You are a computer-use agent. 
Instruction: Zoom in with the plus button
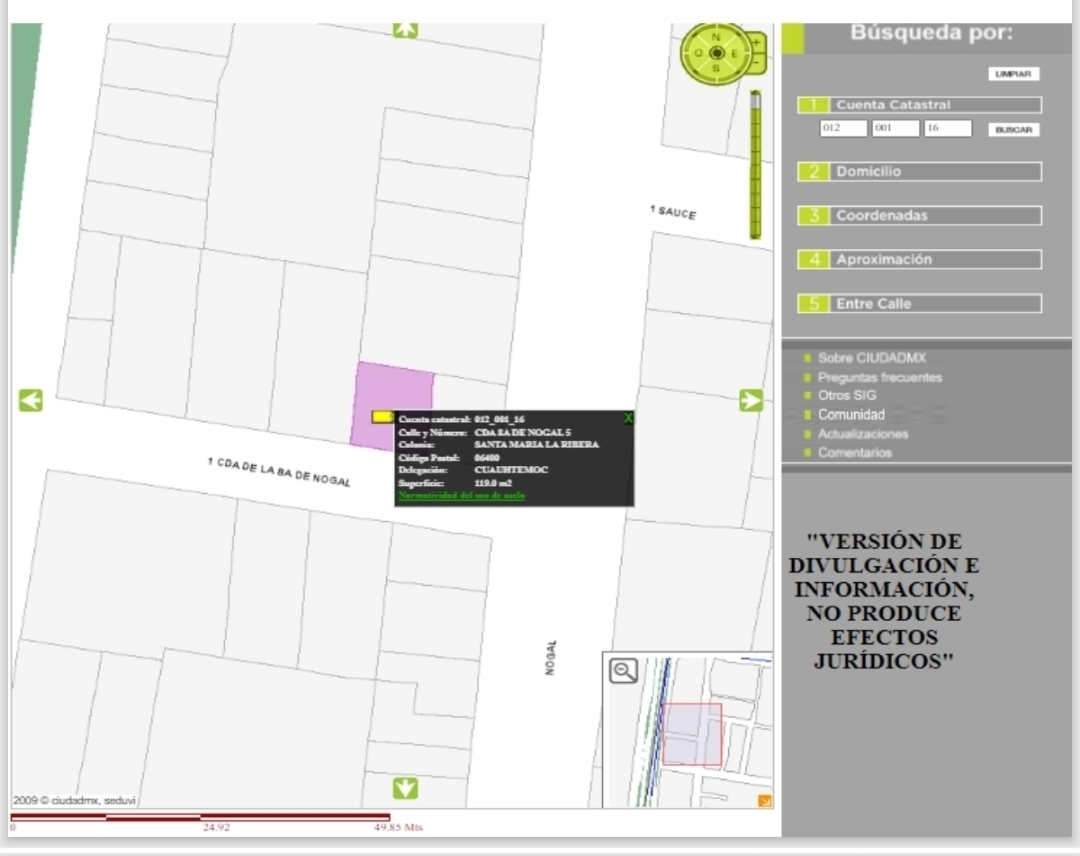tap(757, 43)
